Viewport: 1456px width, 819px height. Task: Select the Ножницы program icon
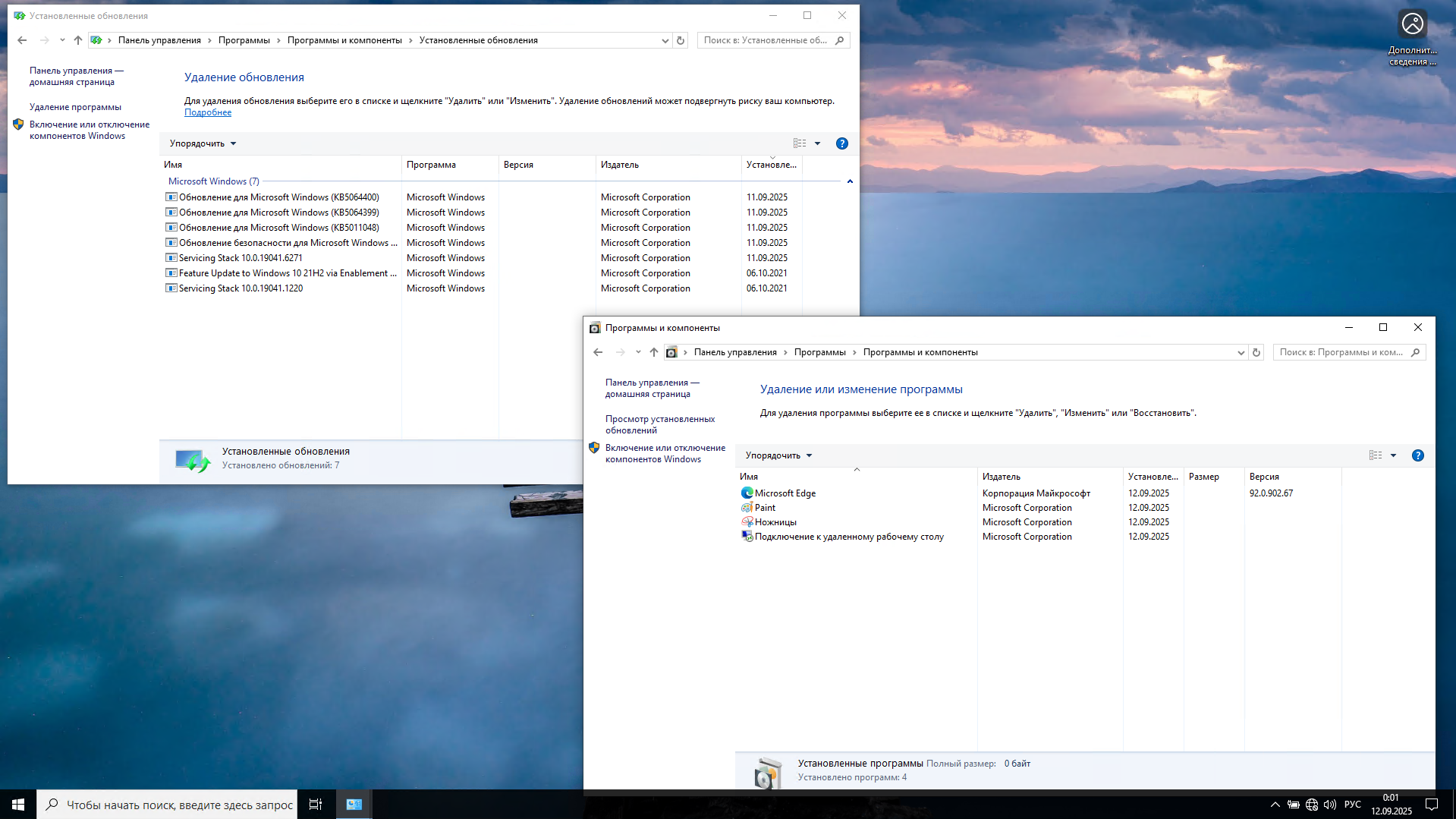click(x=747, y=521)
